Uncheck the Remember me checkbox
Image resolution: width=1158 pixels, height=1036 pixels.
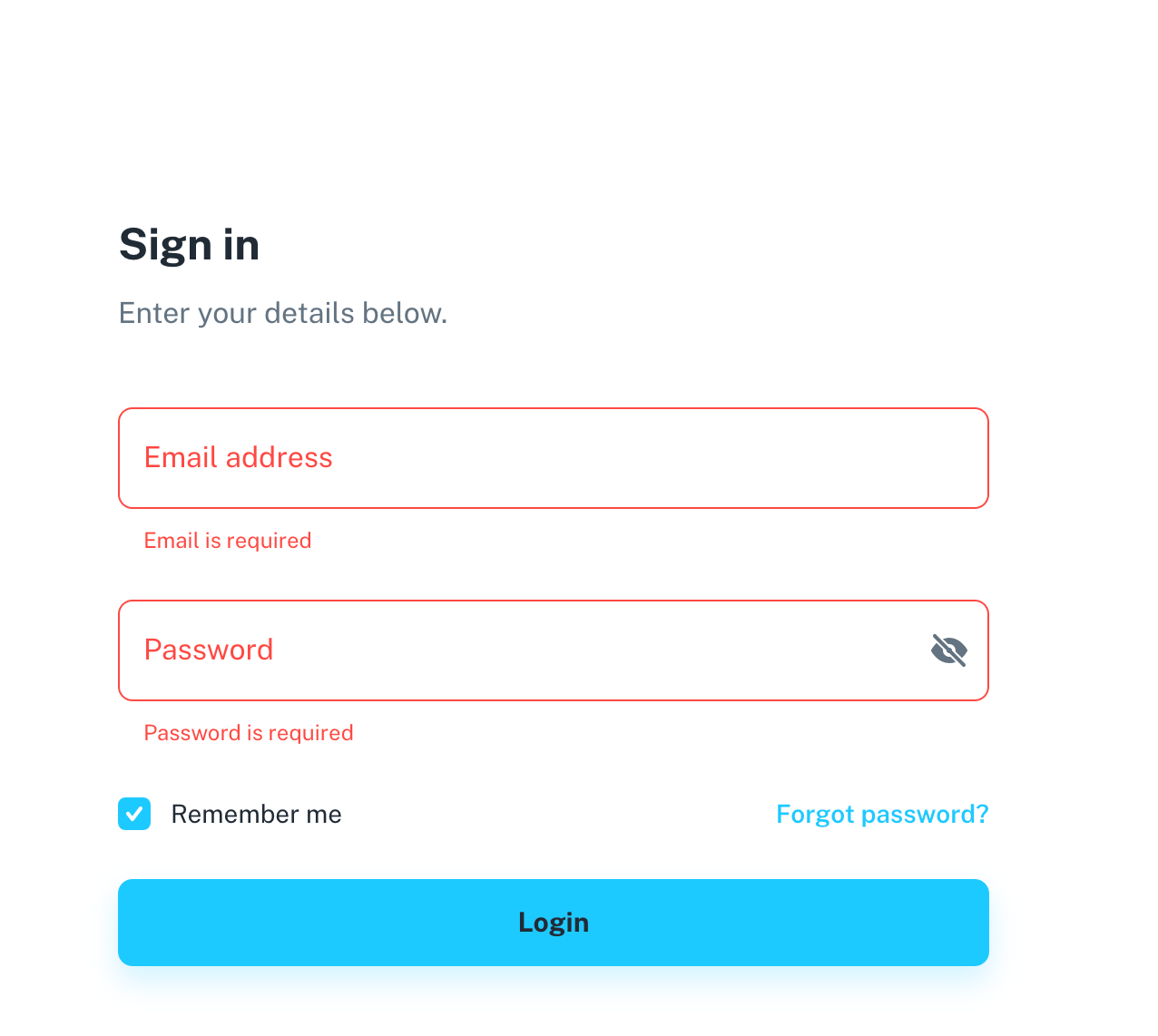point(134,814)
